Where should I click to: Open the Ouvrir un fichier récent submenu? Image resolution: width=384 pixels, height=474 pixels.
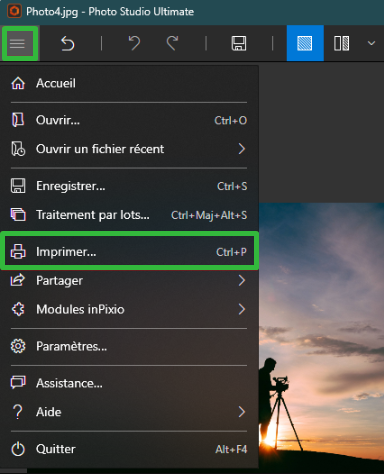click(x=129, y=149)
